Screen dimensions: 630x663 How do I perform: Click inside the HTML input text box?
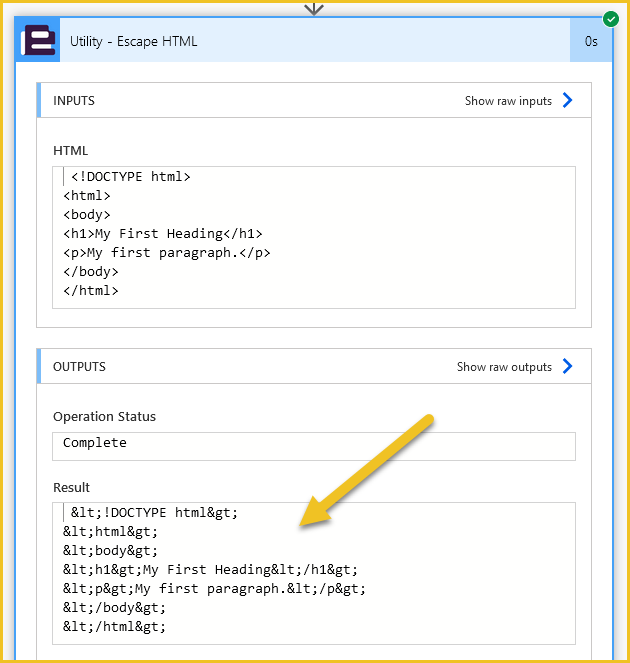tap(314, 237)
